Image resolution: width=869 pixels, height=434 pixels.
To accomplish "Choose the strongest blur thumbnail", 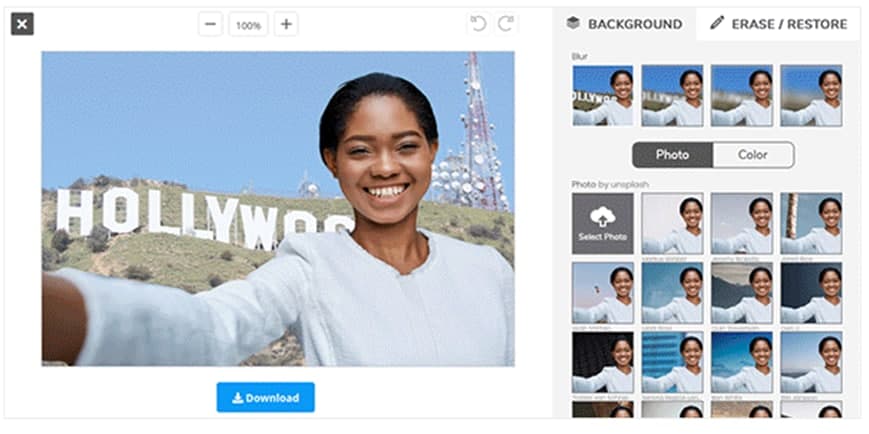I will coord(811,95).
